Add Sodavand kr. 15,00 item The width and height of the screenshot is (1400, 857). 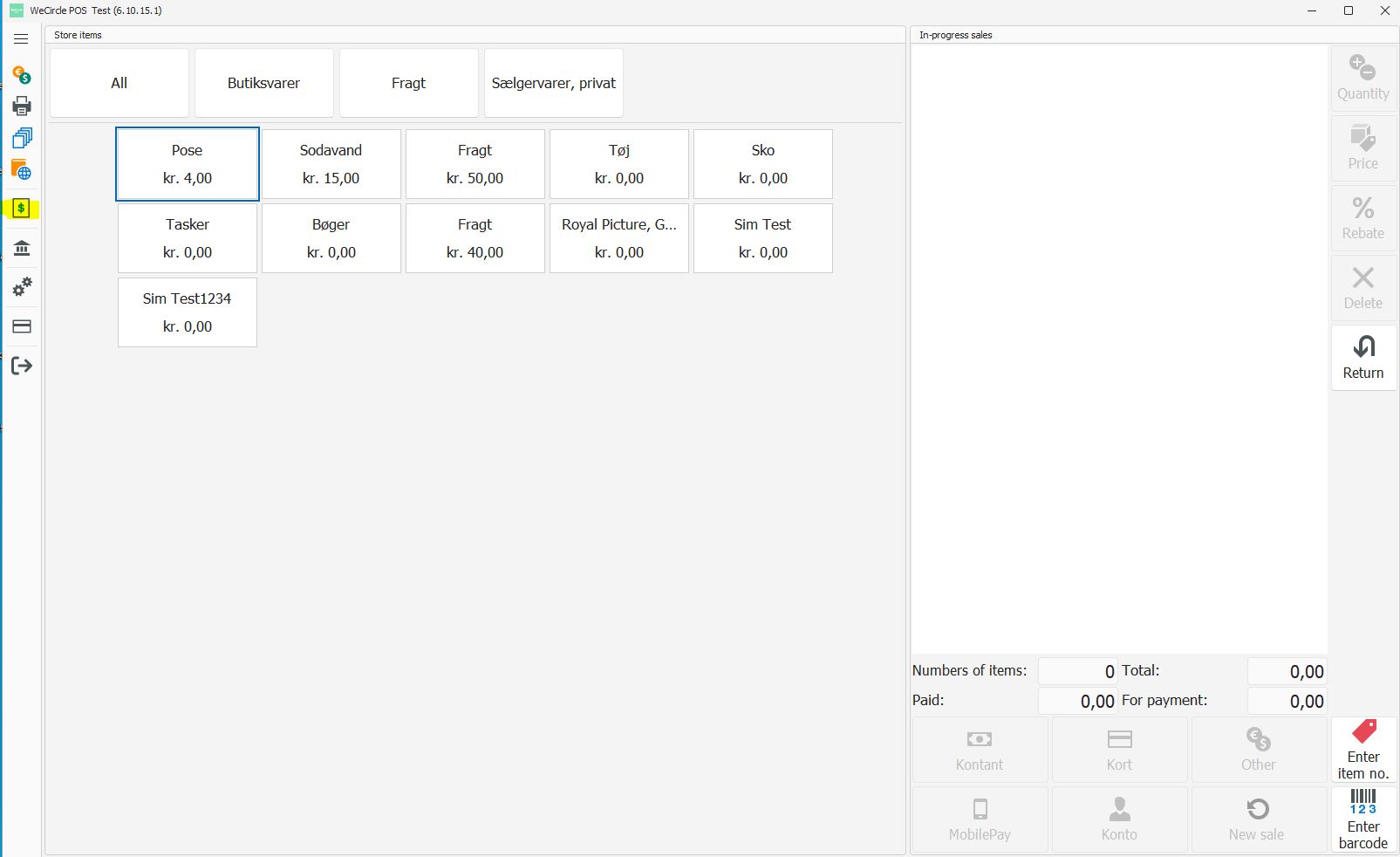(x=331, y=164)
